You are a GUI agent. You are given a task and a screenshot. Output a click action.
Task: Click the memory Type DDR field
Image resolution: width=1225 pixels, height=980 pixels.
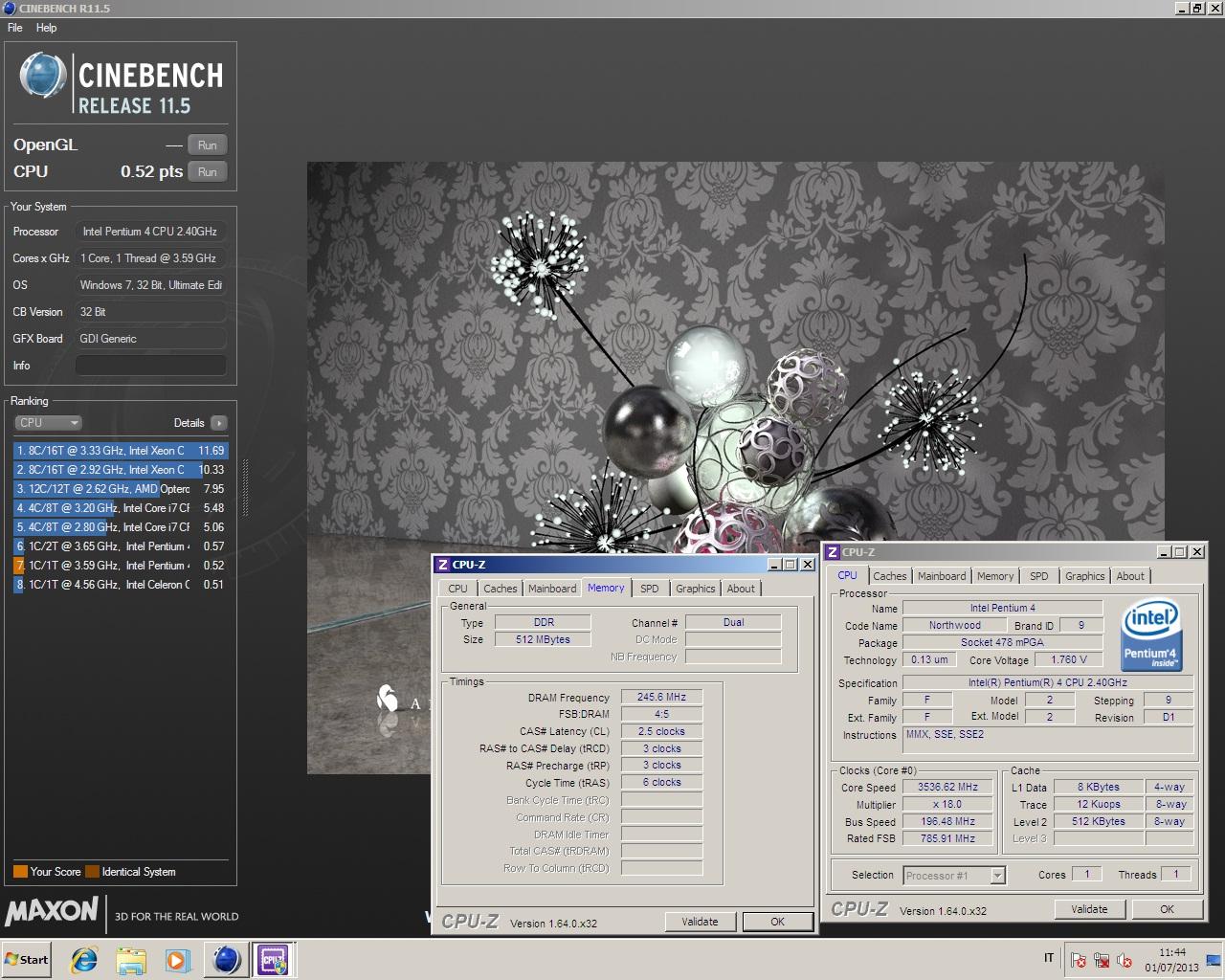coord(543,622)
